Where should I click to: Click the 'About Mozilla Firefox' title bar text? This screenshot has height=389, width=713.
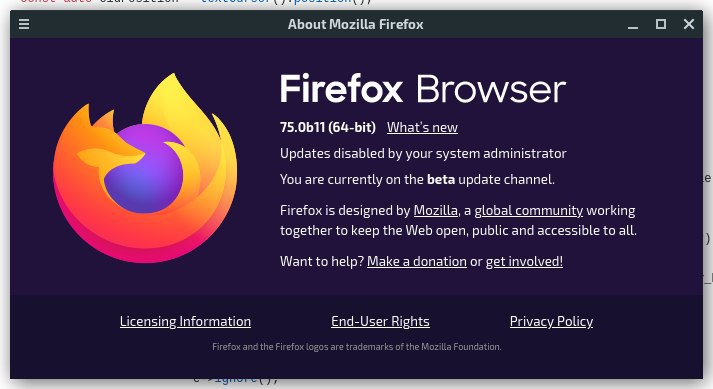[x=356, y=24]
